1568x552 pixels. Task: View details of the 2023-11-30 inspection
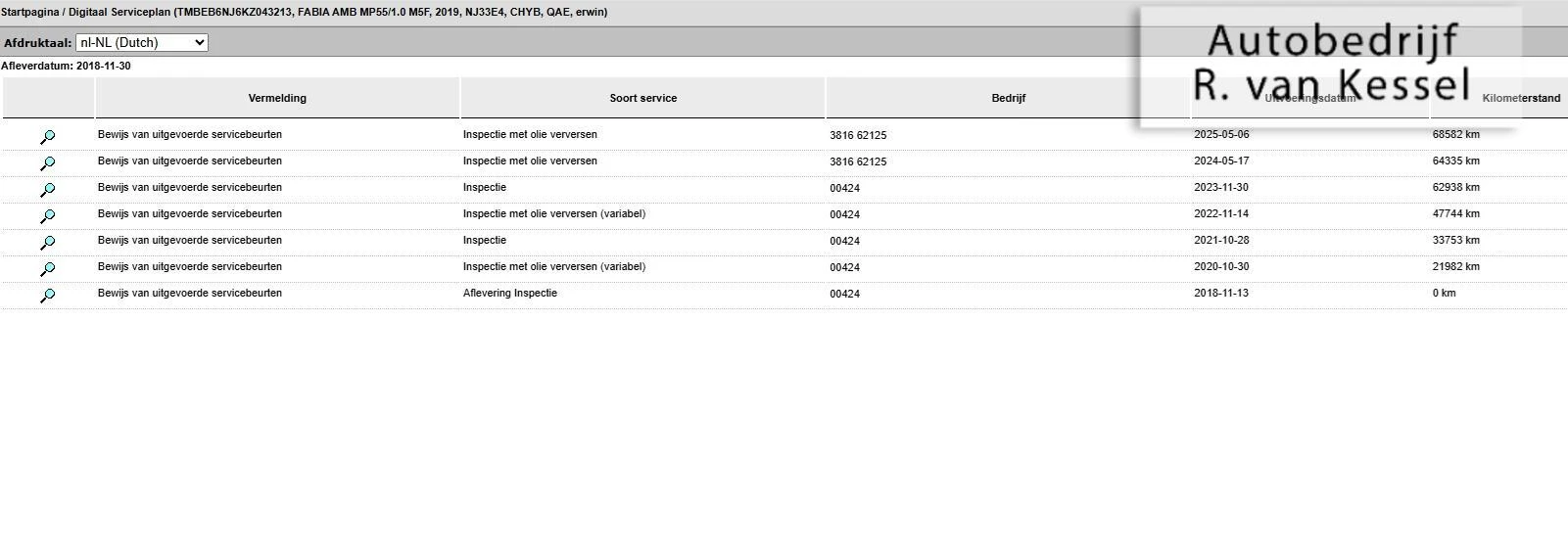47,190
